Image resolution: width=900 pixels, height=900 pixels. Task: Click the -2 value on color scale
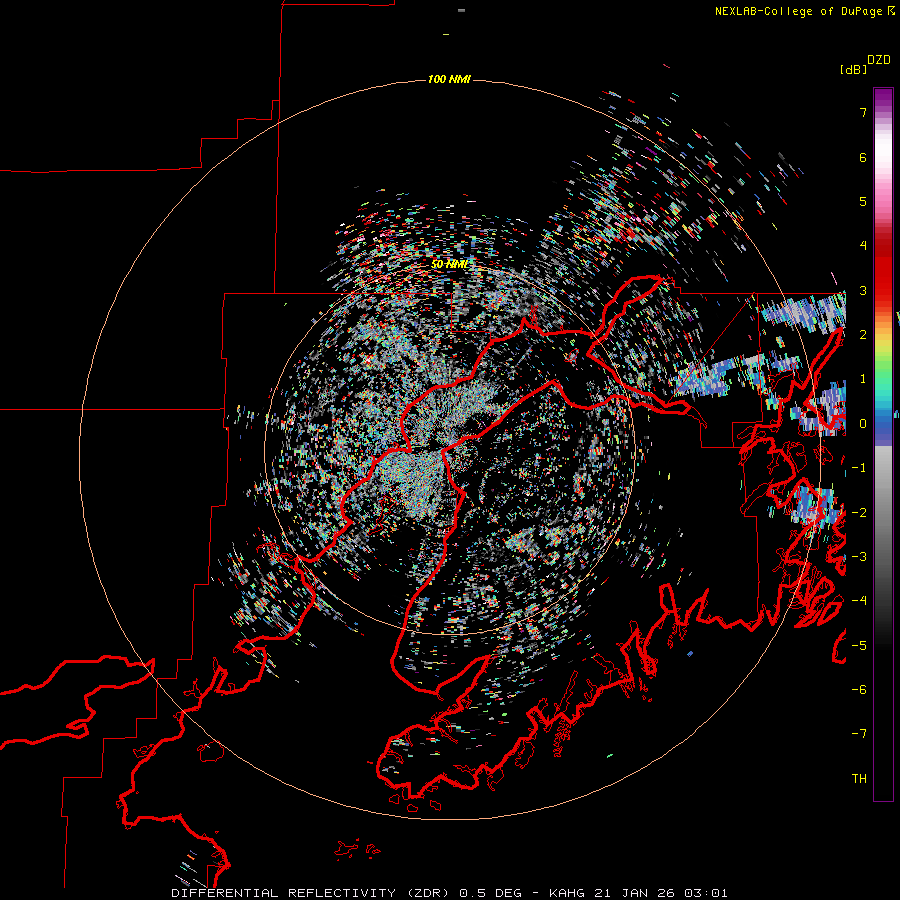pos(859,513)
